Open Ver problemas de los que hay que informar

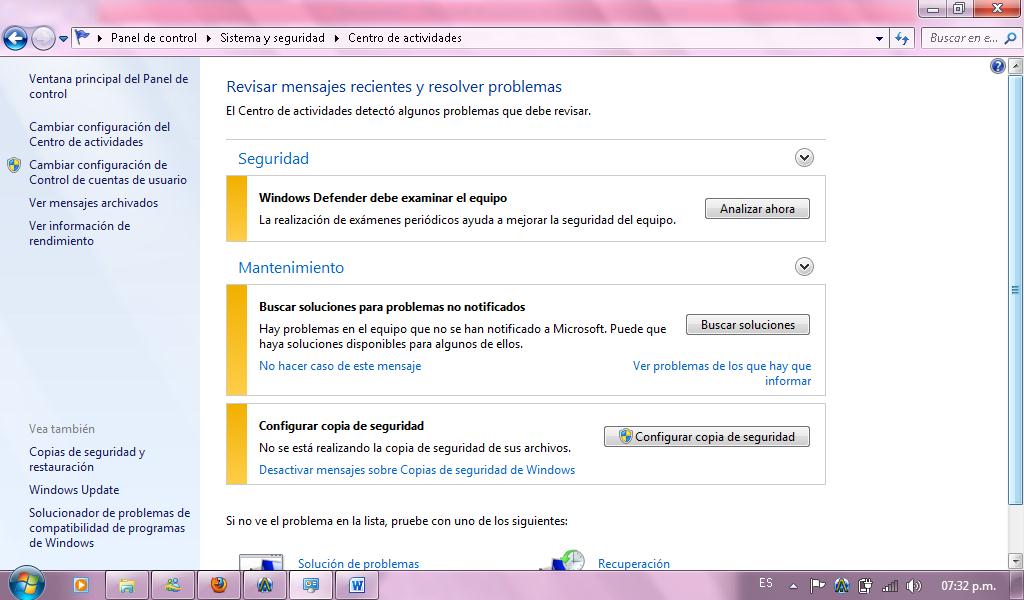(x=722, y=373)
